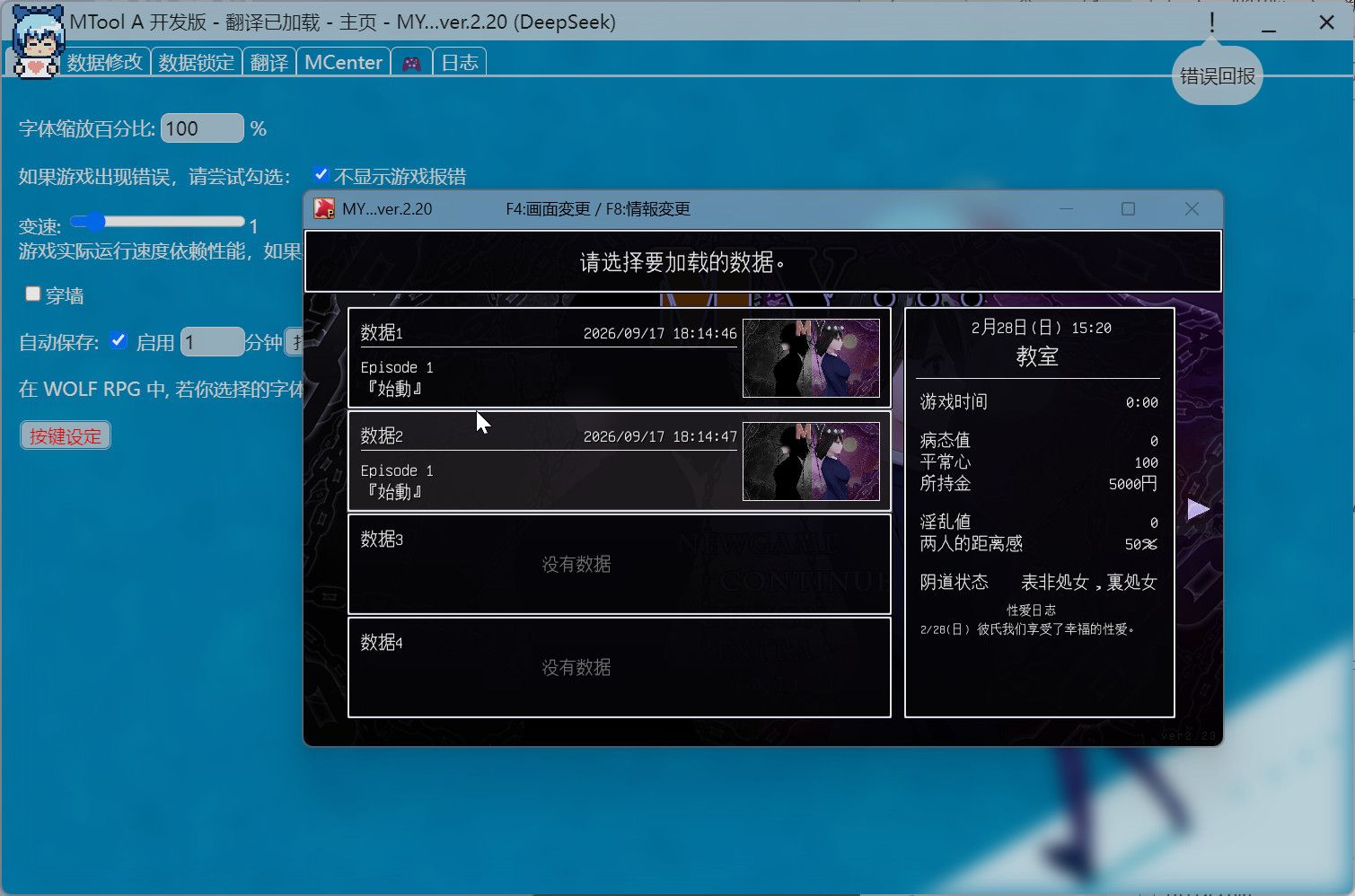Screen dimensions: 1355x896
Task: Open the 日志 tab
Action: [460, 62]
